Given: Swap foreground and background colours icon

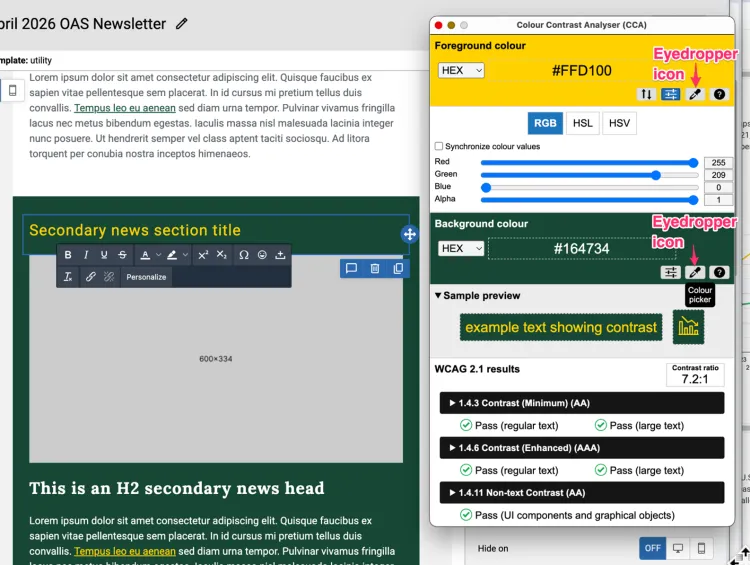Looking at the screenshot, I should [x=646, y=94].
